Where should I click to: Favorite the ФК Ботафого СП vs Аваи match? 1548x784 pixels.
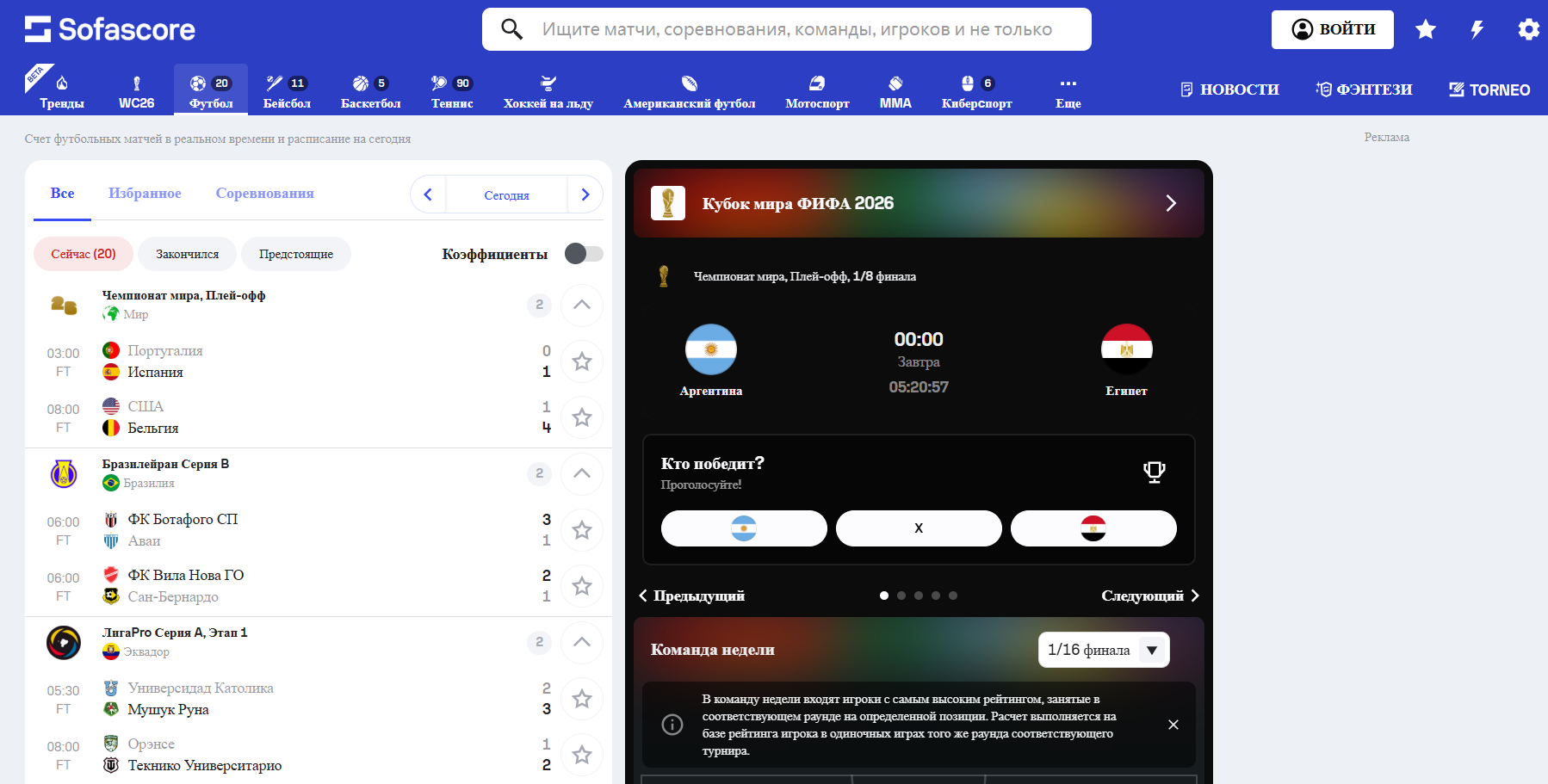tap(582, 530)
